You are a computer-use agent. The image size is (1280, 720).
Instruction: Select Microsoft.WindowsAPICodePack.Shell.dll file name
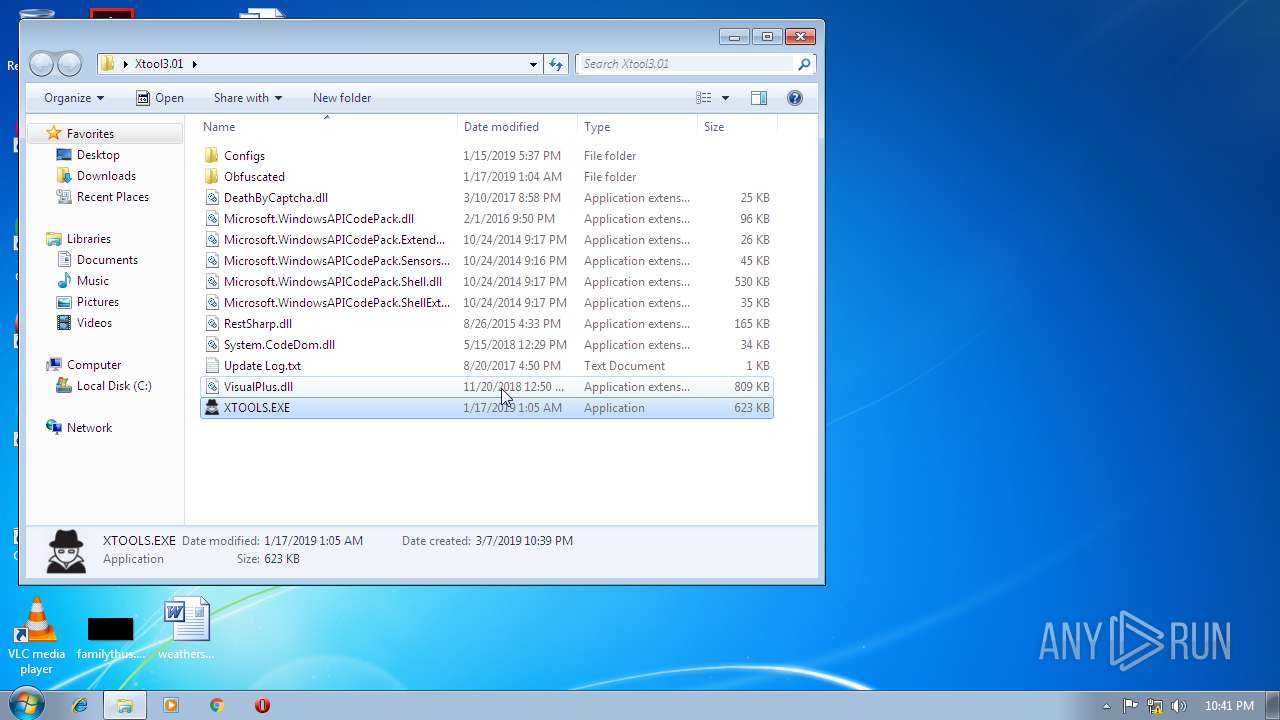click(x=332, y=282)
